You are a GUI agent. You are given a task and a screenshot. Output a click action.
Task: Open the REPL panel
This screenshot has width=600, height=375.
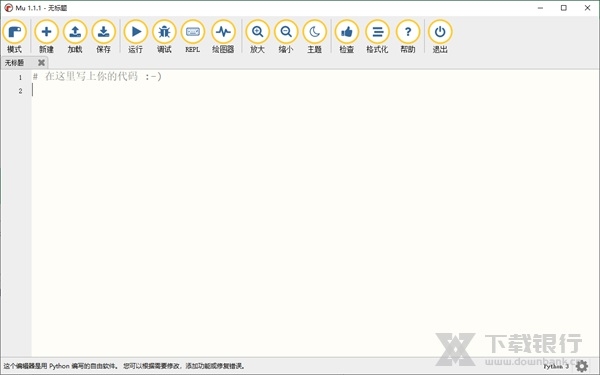[192, 36]
